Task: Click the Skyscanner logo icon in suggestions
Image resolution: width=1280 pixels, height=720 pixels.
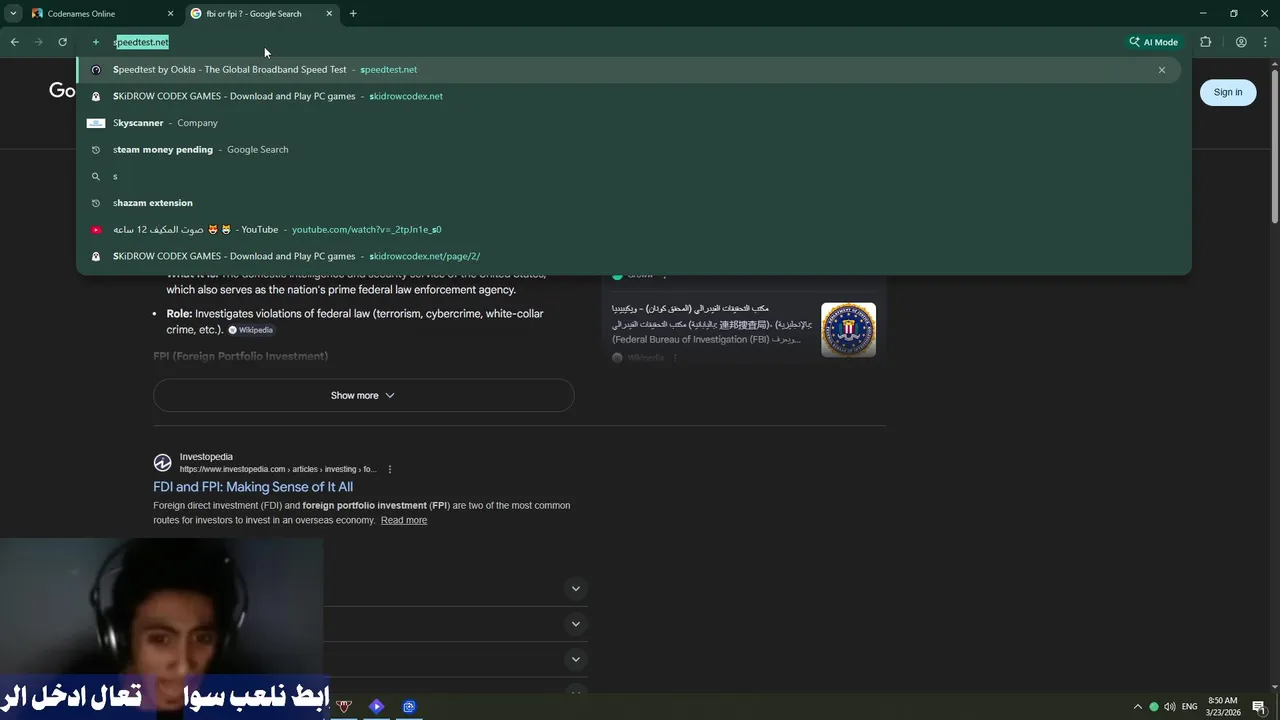Action: (x=96, y=123)
